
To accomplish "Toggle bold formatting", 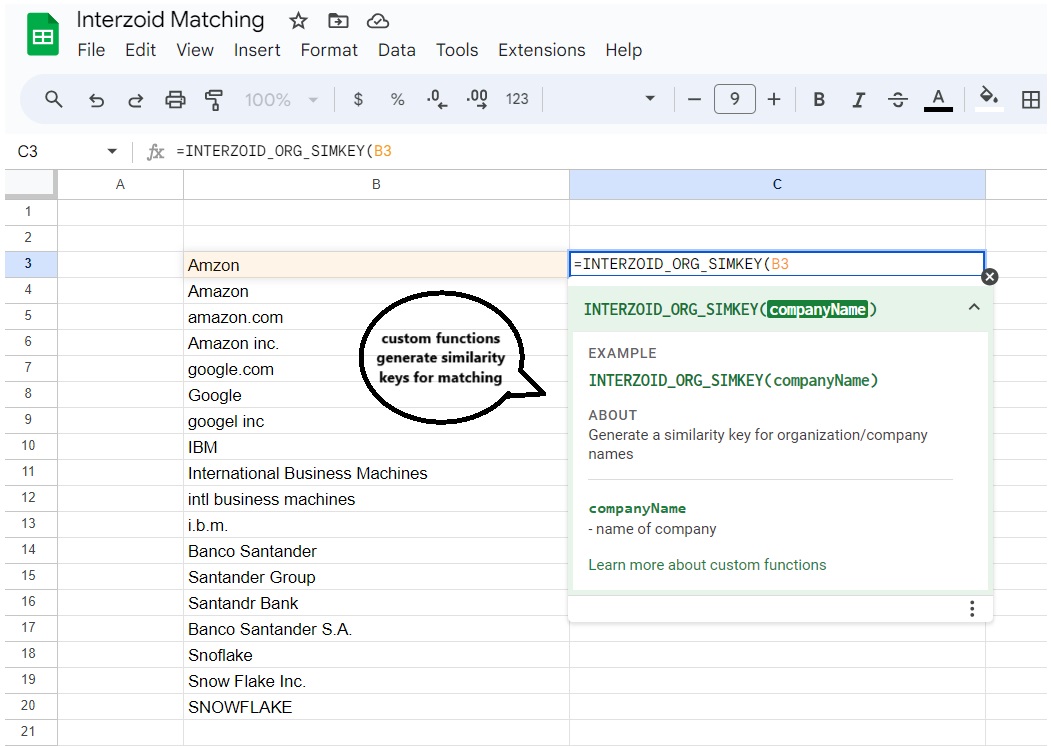I will 818,100.
